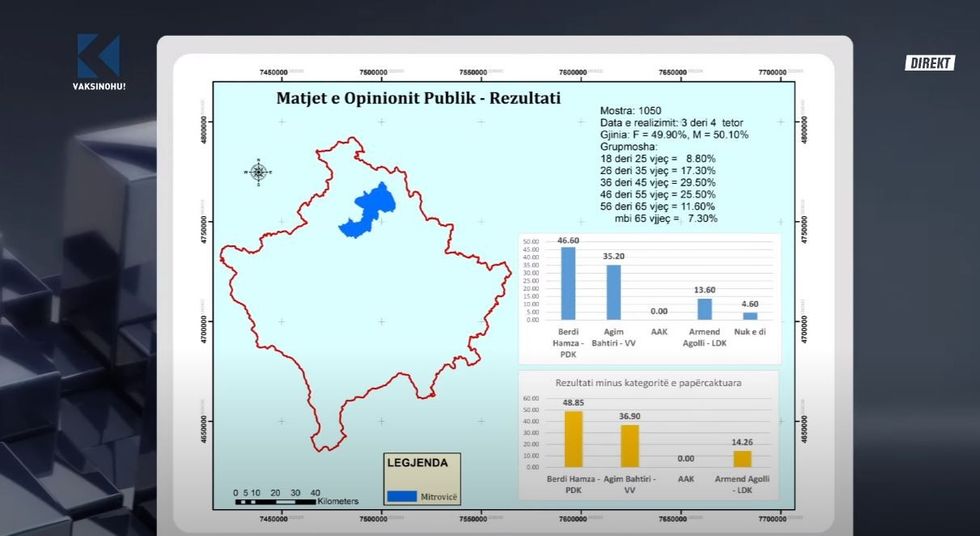Click the blue Agim Bahtiri 35.20 bar
This screenshot has height=536, width=980.
(613, 292)
